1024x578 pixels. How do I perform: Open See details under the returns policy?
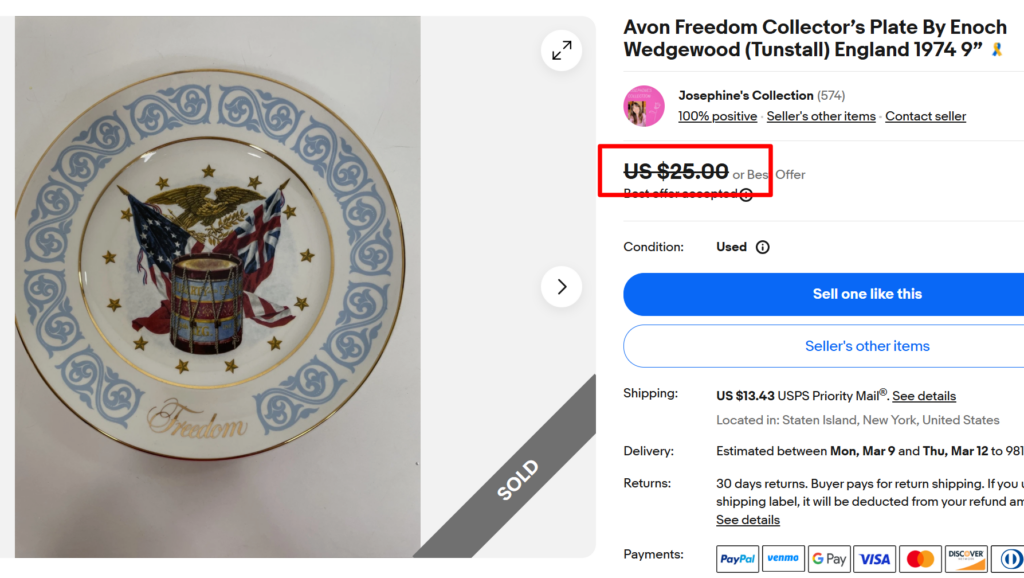point(747,520)
